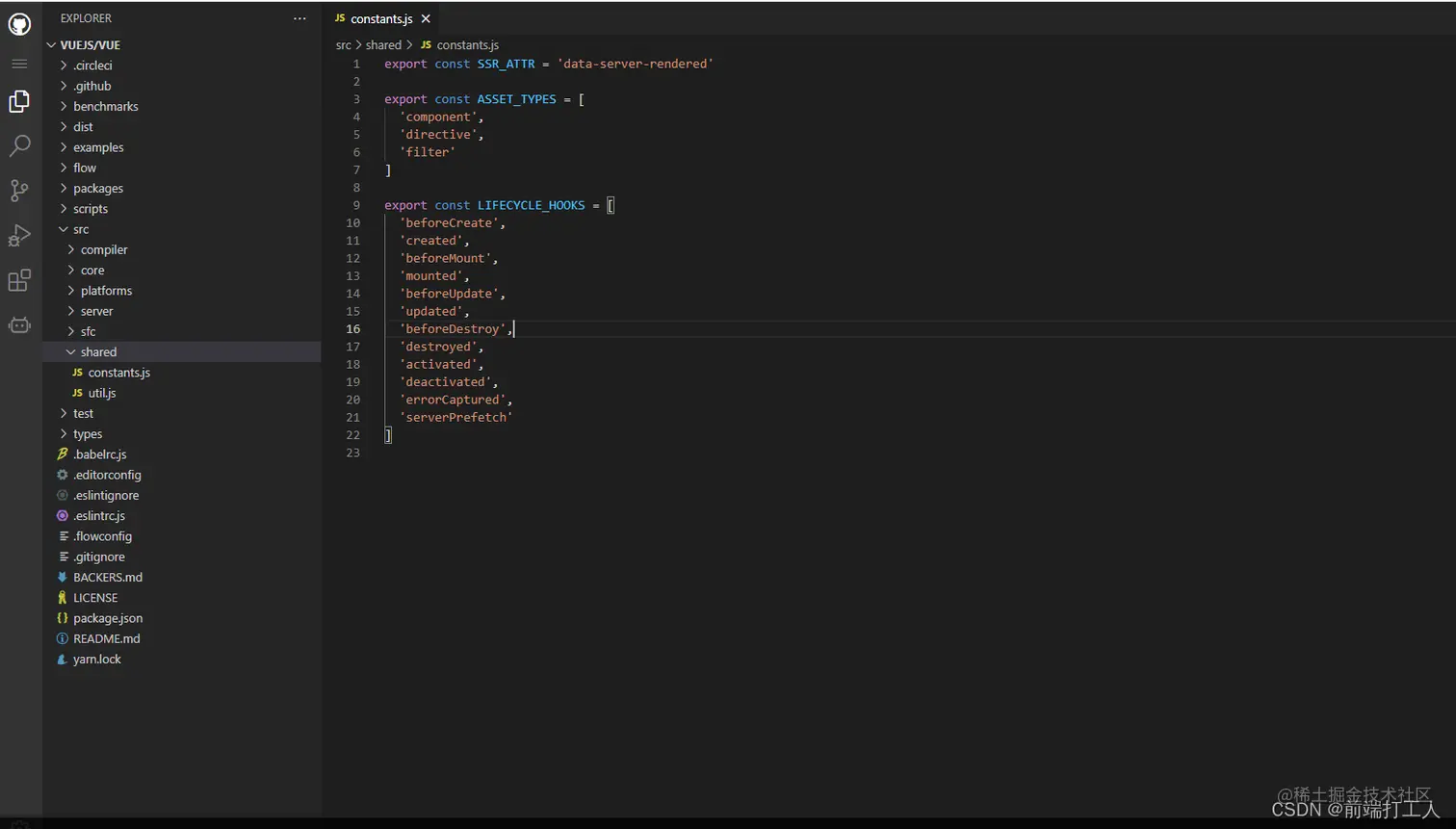Expand the .circleci folder
The image size is (1456, 829).
pos(181,65)
